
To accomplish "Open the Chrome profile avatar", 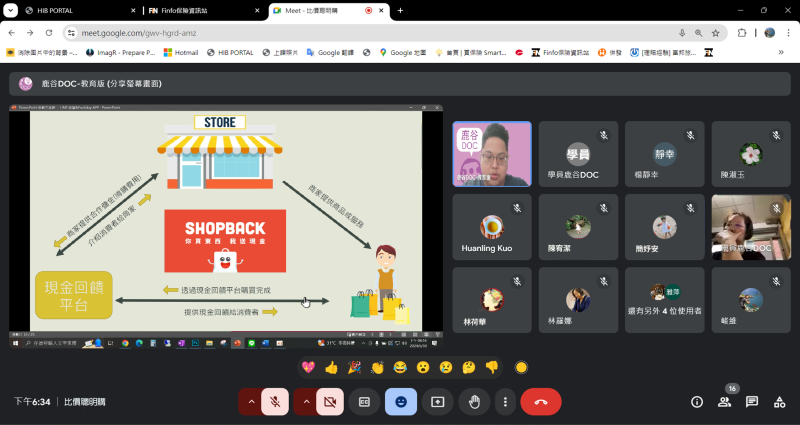I will [x=770, y=33].
